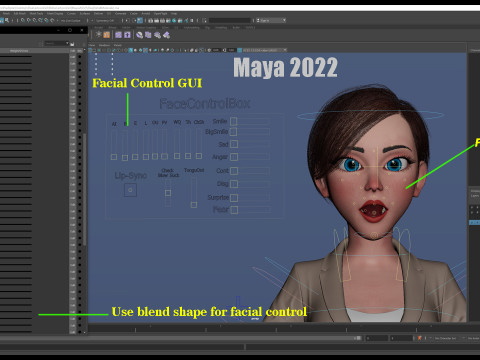Click the first clapperboard render icon
480x360 pixels.
pos(150,20)
